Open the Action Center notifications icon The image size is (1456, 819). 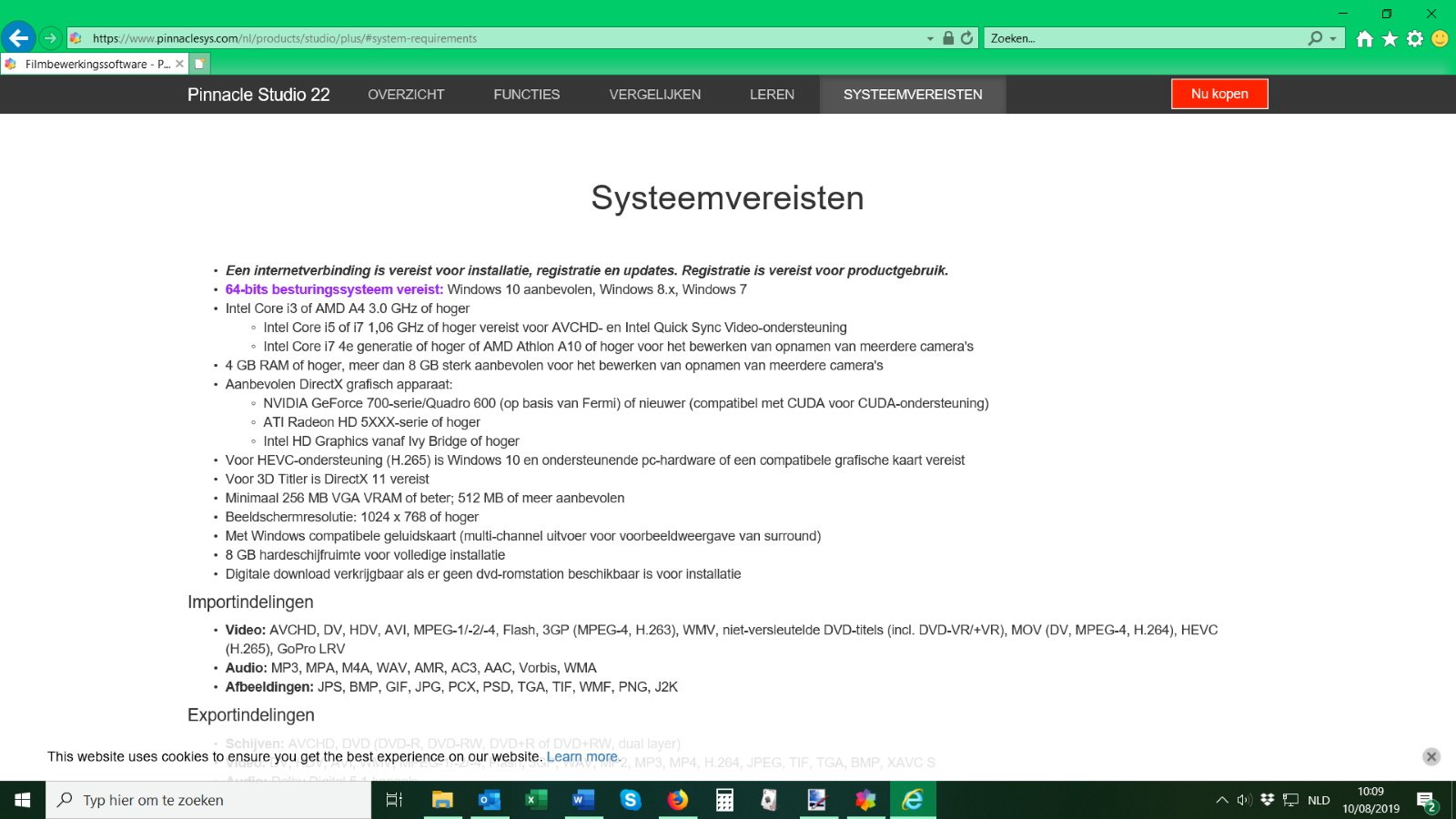point(1426,801)
